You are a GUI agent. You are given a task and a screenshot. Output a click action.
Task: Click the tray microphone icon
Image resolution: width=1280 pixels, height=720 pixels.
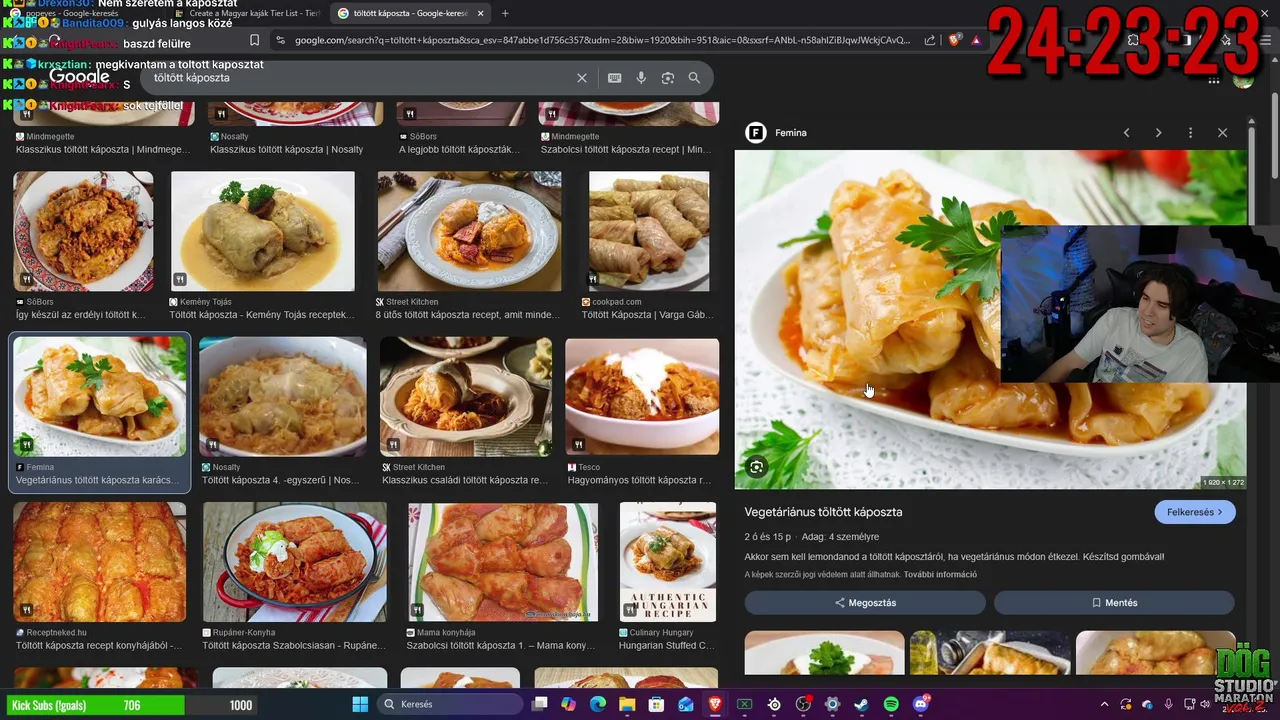click(x=1168, y=704)
